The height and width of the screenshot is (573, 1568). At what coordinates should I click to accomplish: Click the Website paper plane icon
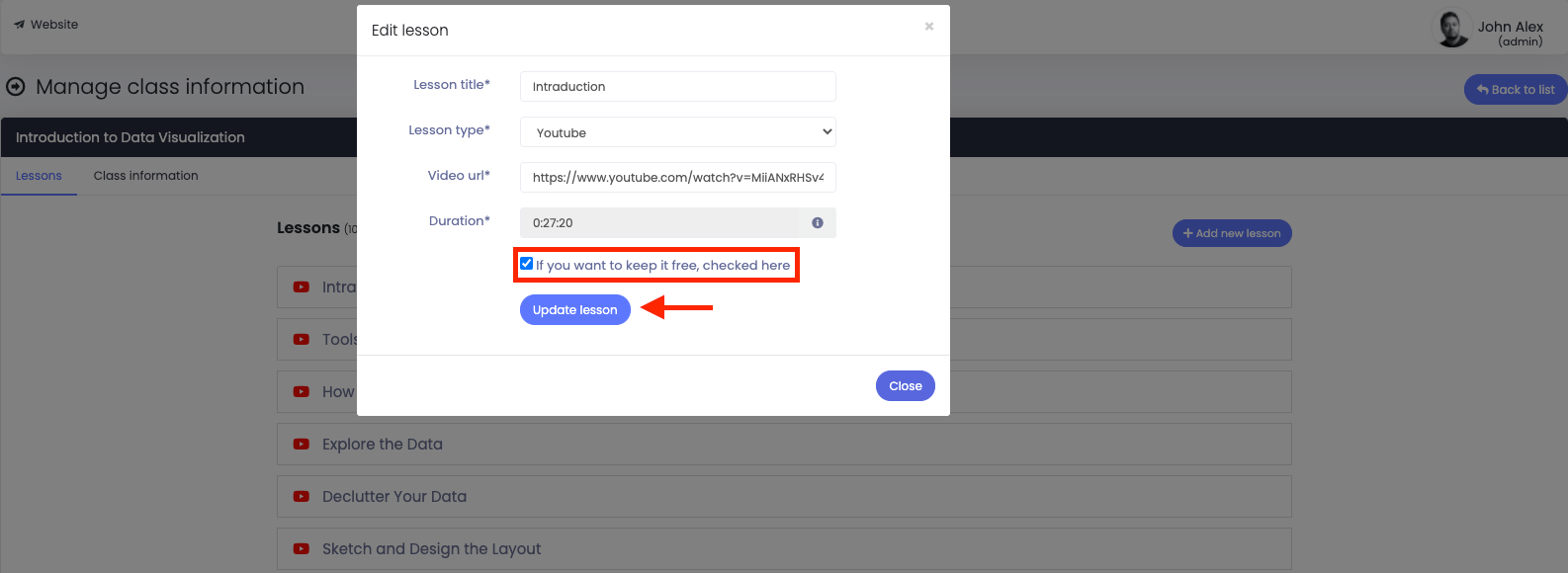19,25
